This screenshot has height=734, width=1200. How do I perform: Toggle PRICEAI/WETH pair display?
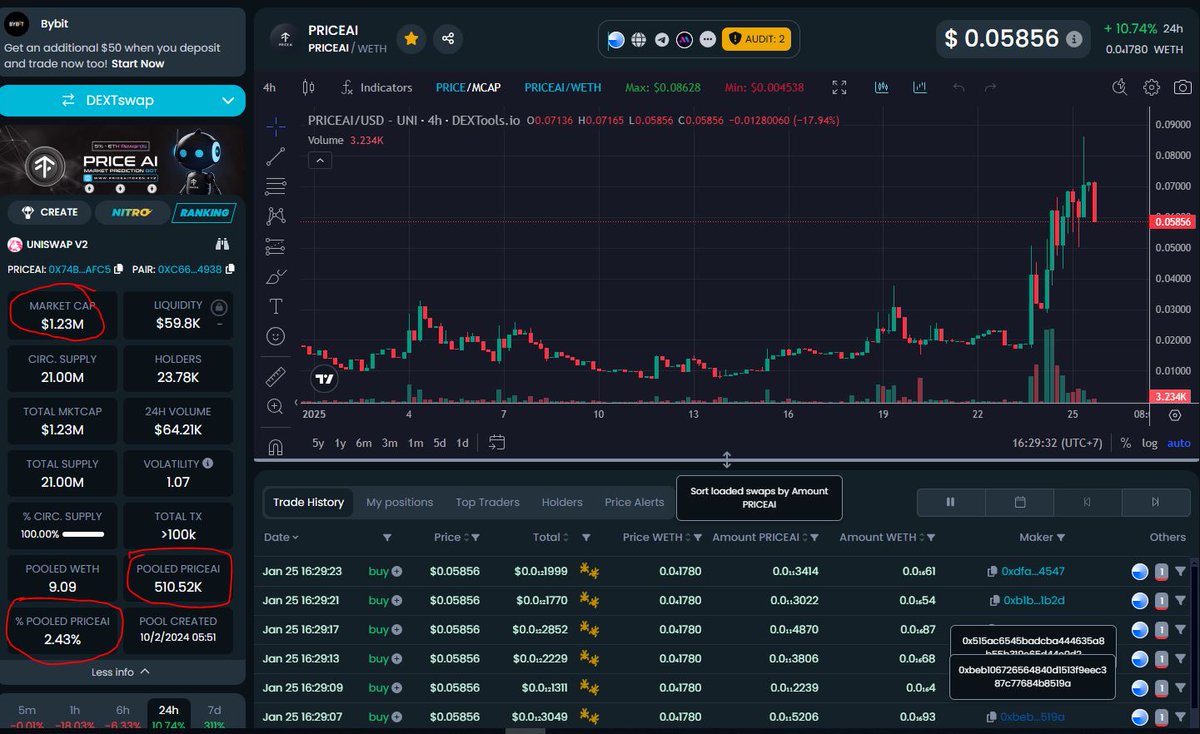click(563, 88)
